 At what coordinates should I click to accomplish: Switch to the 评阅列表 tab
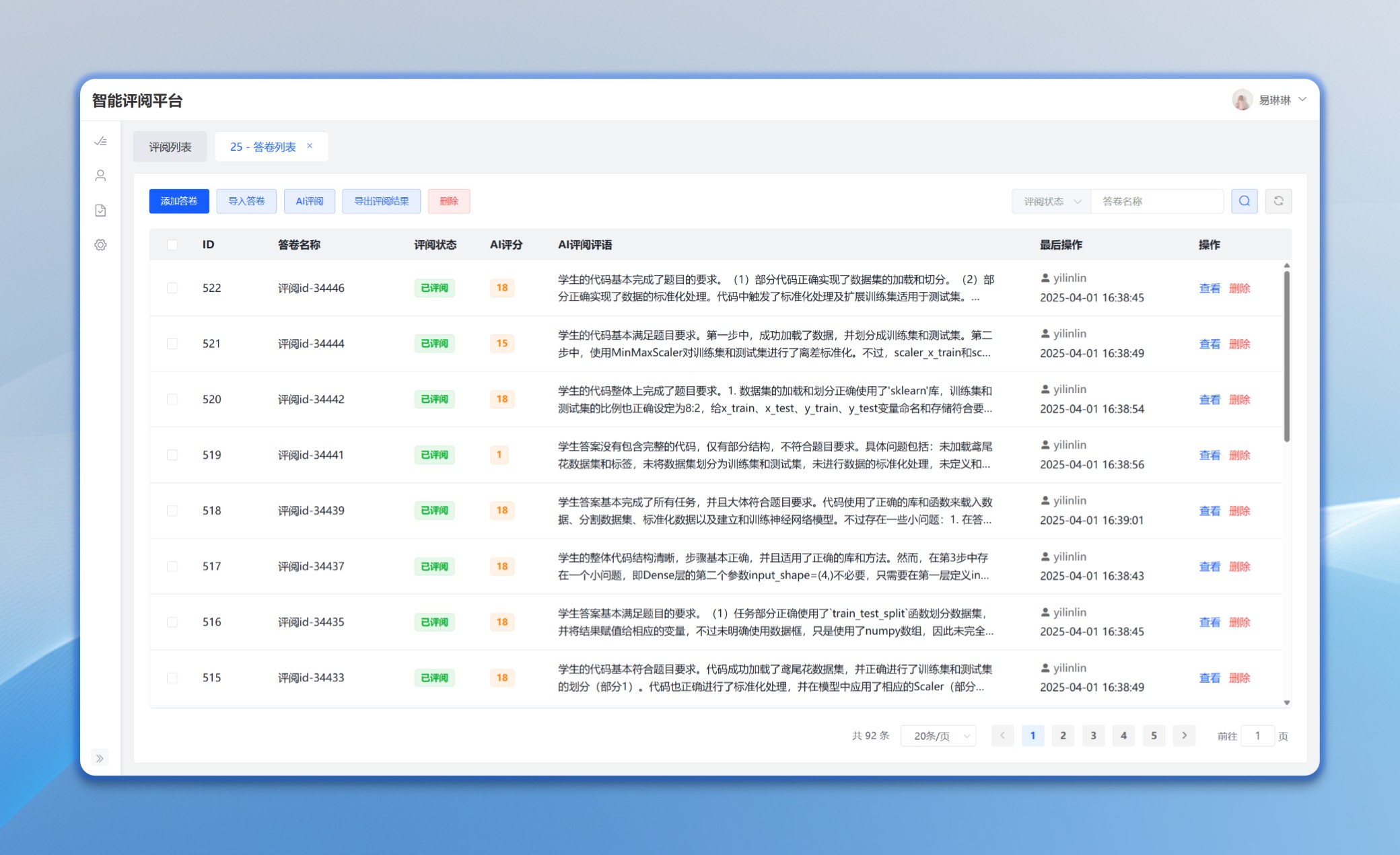click(170, 147)
